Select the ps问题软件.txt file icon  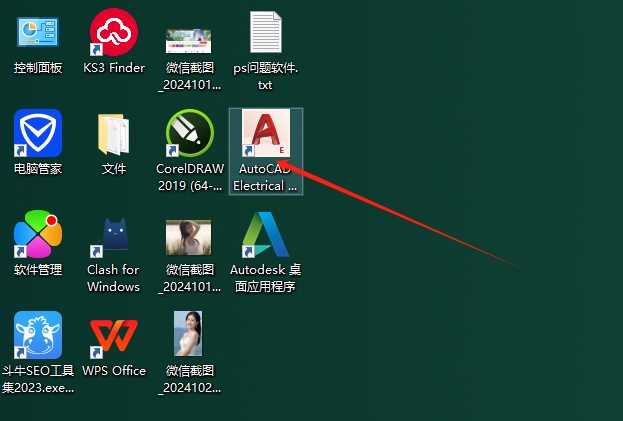pos(266,32)
